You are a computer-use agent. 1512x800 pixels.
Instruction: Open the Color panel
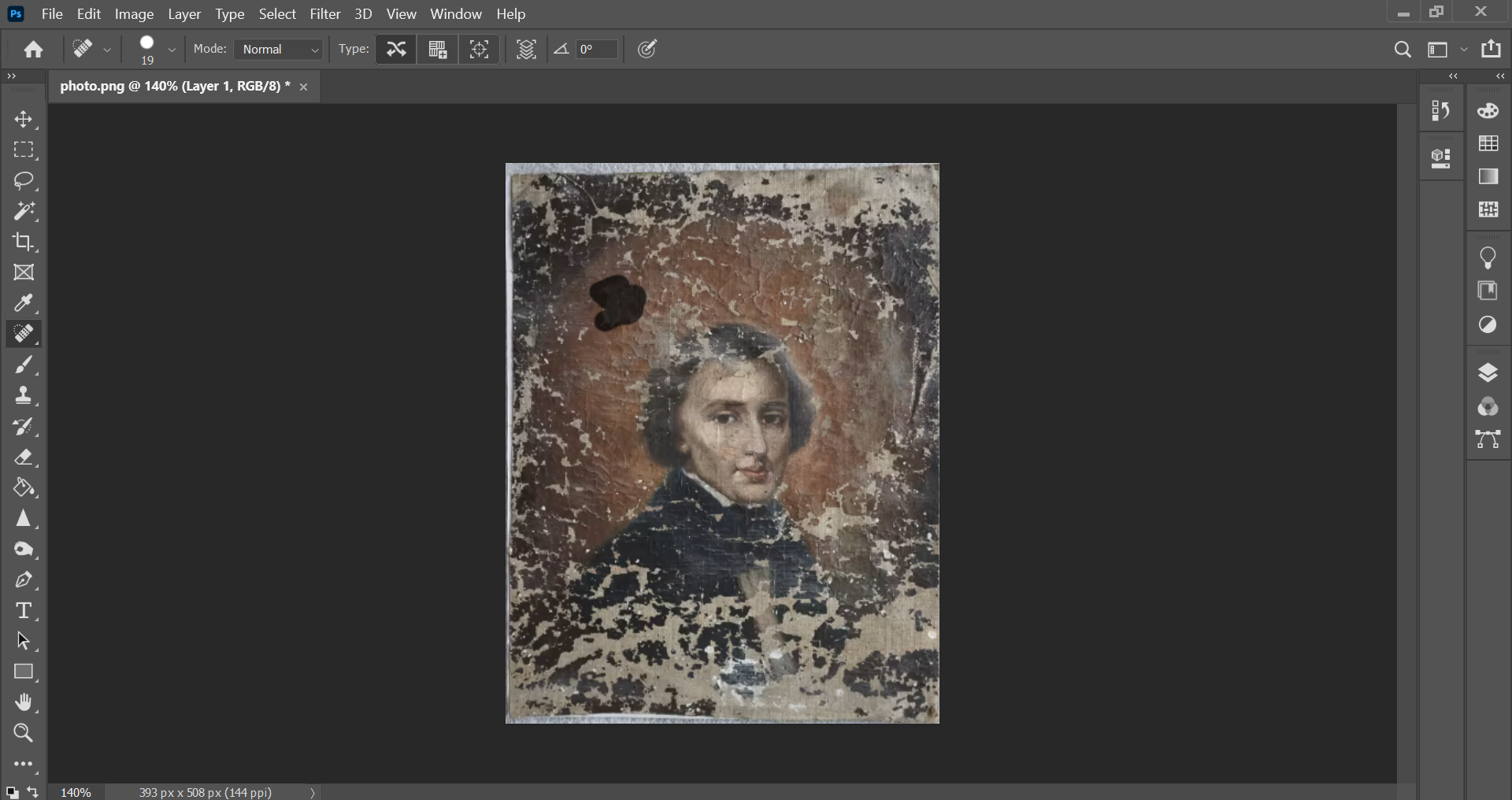point(1488,111)
